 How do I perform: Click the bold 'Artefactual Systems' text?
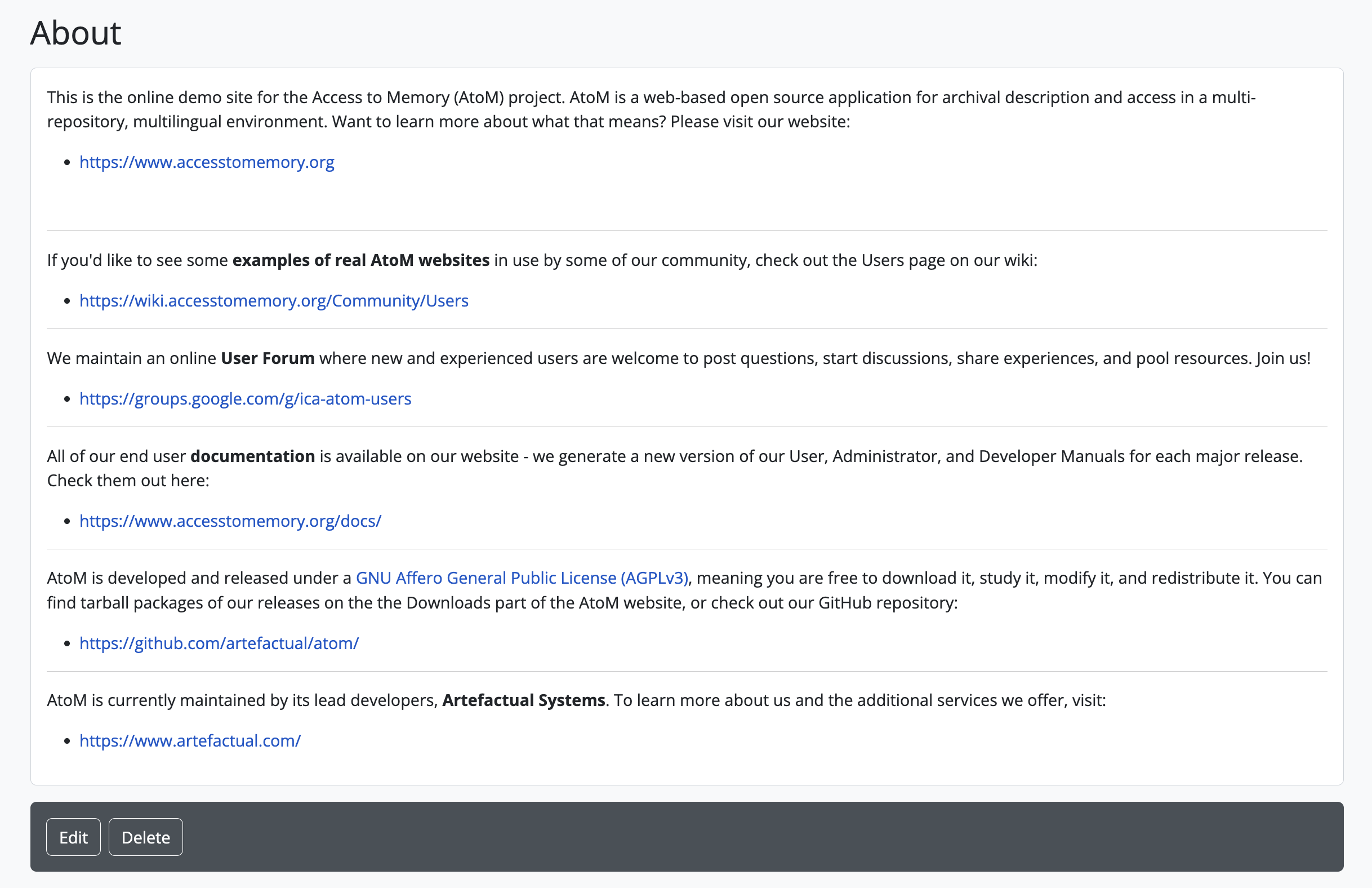click(523, 700)
